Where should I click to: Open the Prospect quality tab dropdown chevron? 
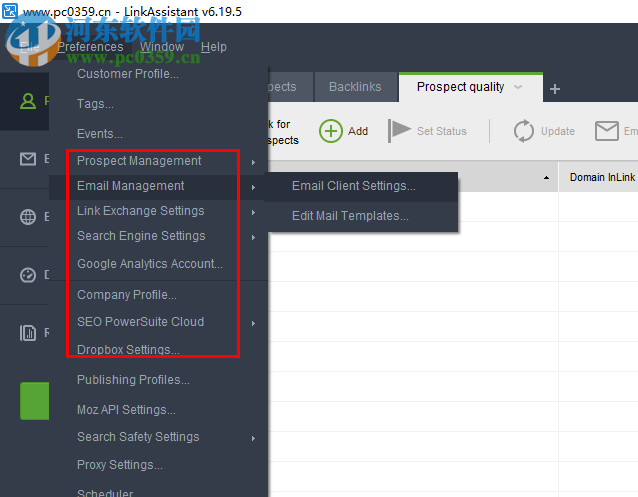tap(518, 87)
